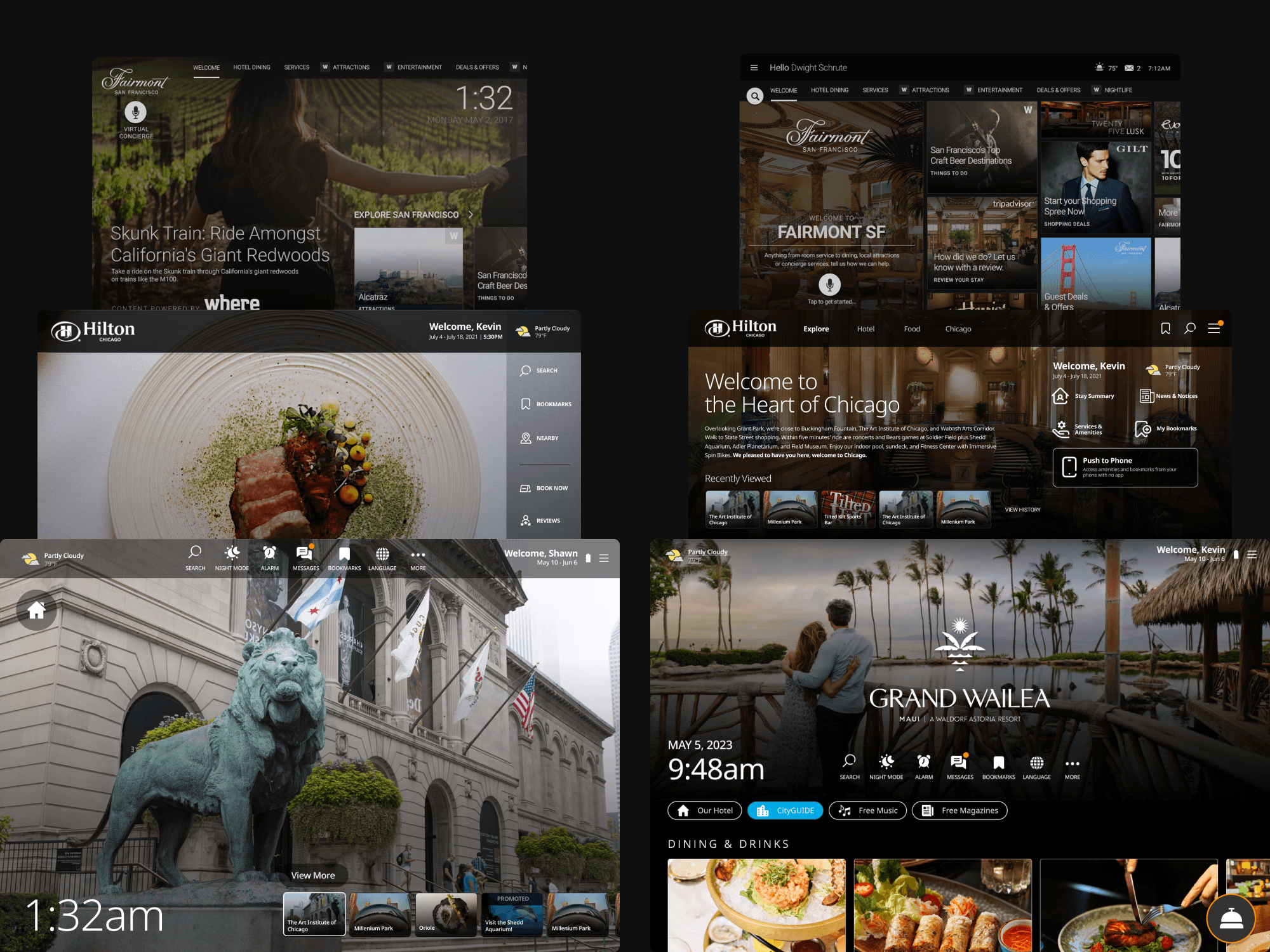The height and width of the screenshot is (952, 1270).
Task: Click the Push to Phone button
Action: click(1125, 468)
